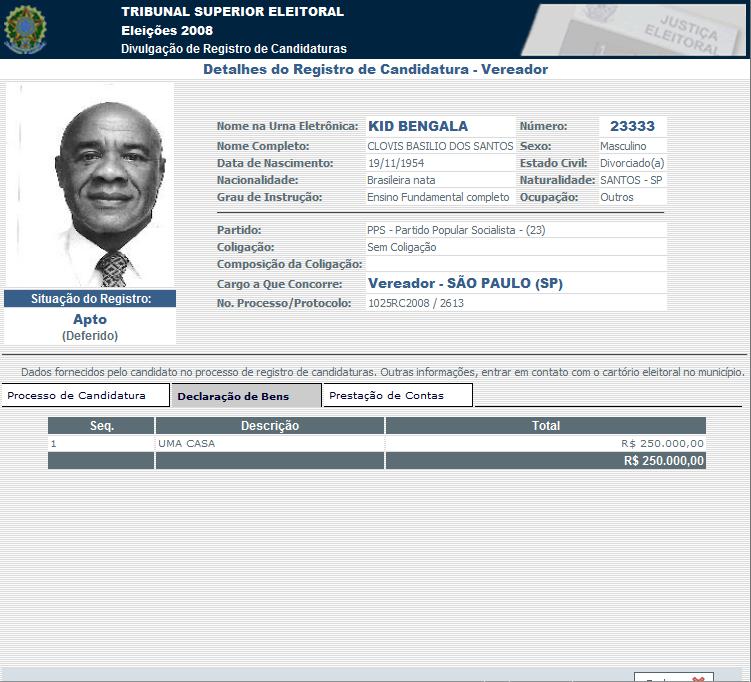Click the process number 1025RC2008 / 2613
The image size is (751, 682).
click(x=416, y=303)
